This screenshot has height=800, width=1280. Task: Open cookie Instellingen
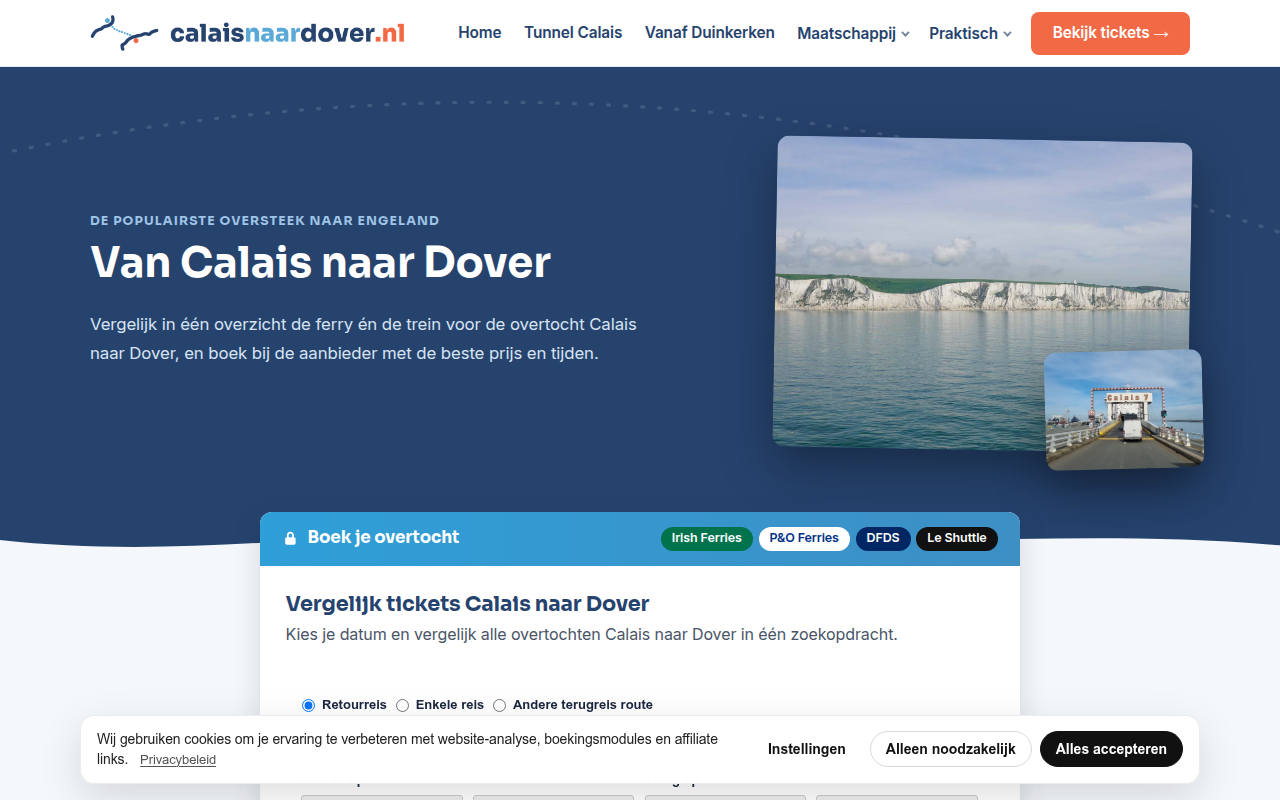pos(807,749)
